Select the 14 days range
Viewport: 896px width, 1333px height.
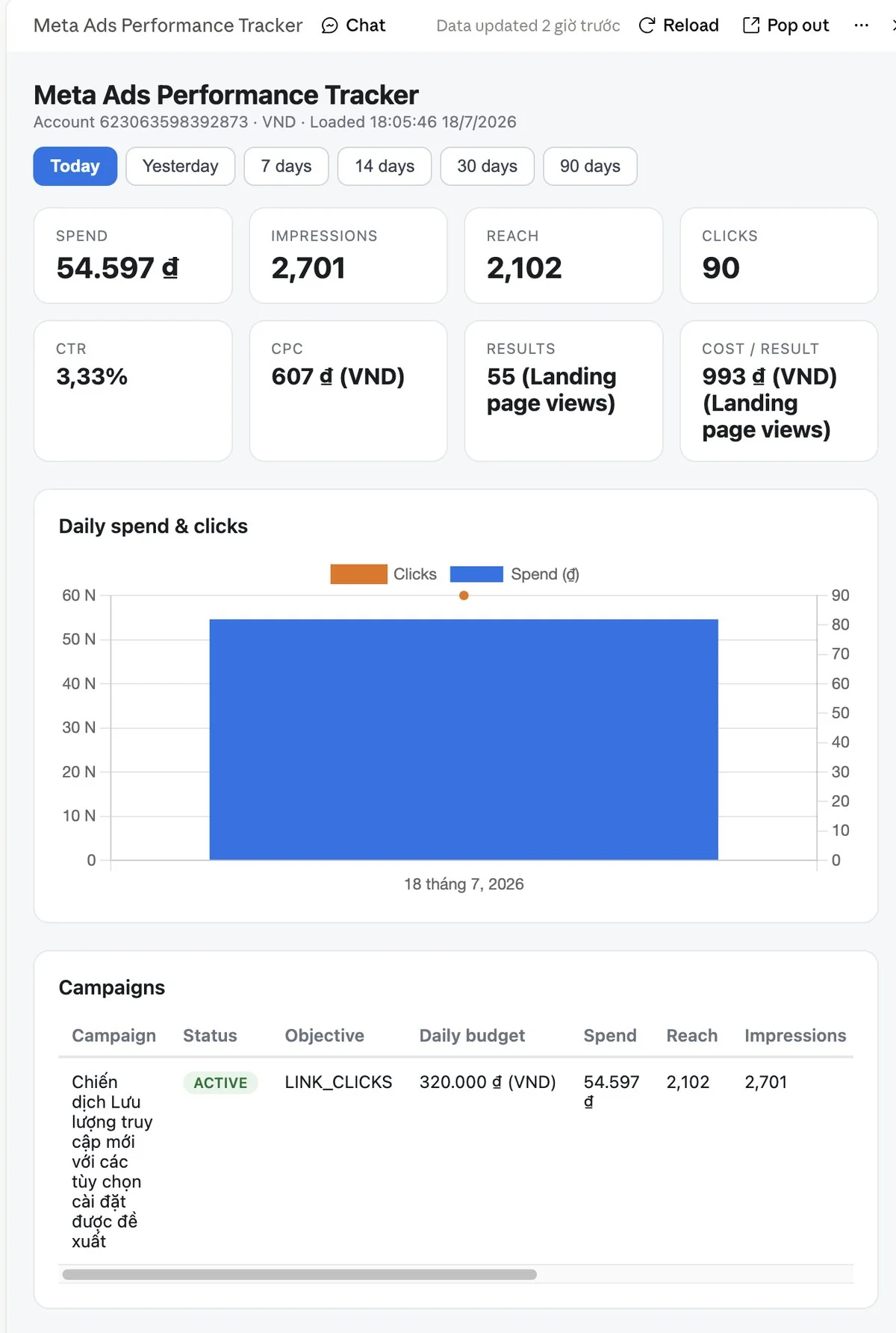pyautogui.click(x=385, y=166)
